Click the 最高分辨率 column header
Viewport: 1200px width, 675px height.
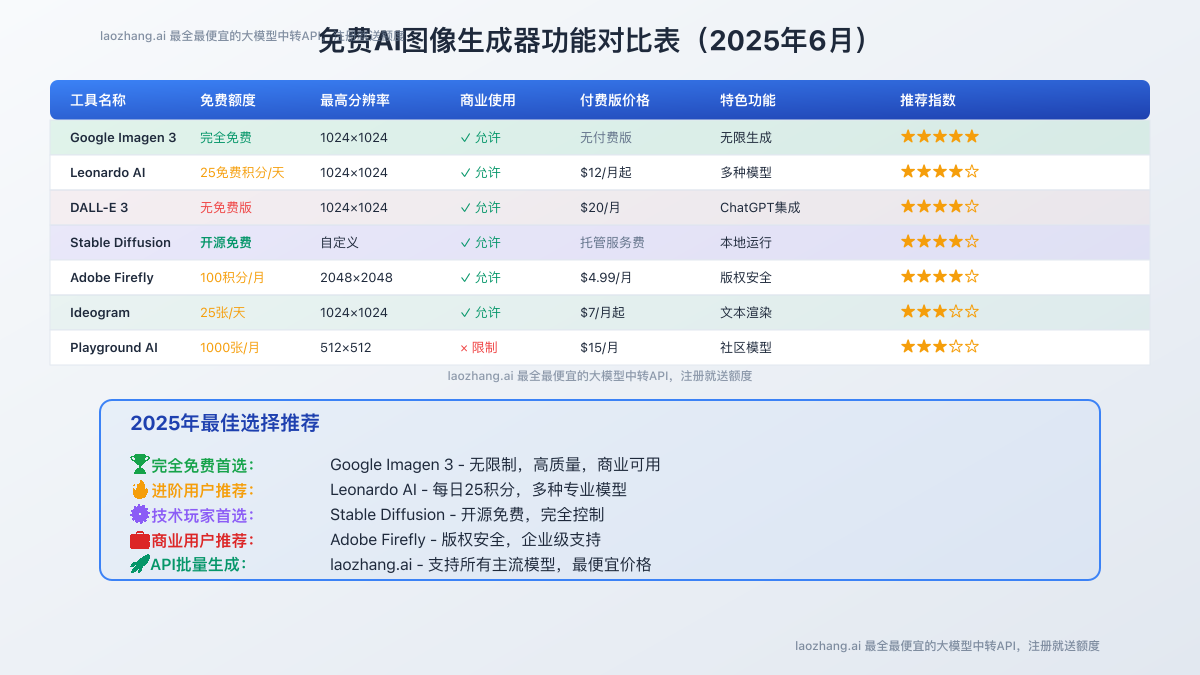[x=355, y=100]
